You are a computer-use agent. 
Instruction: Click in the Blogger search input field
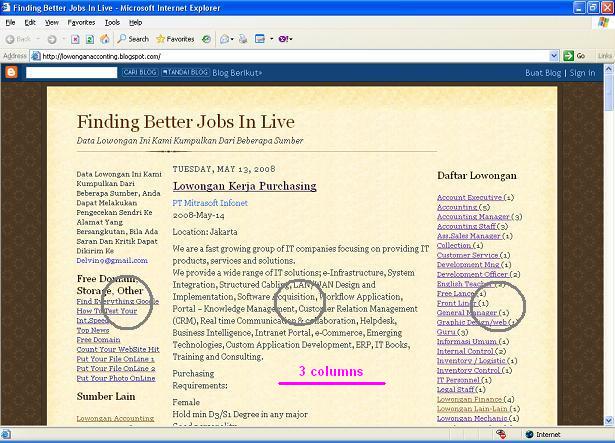pyautogui.click(x=71, y=73)
